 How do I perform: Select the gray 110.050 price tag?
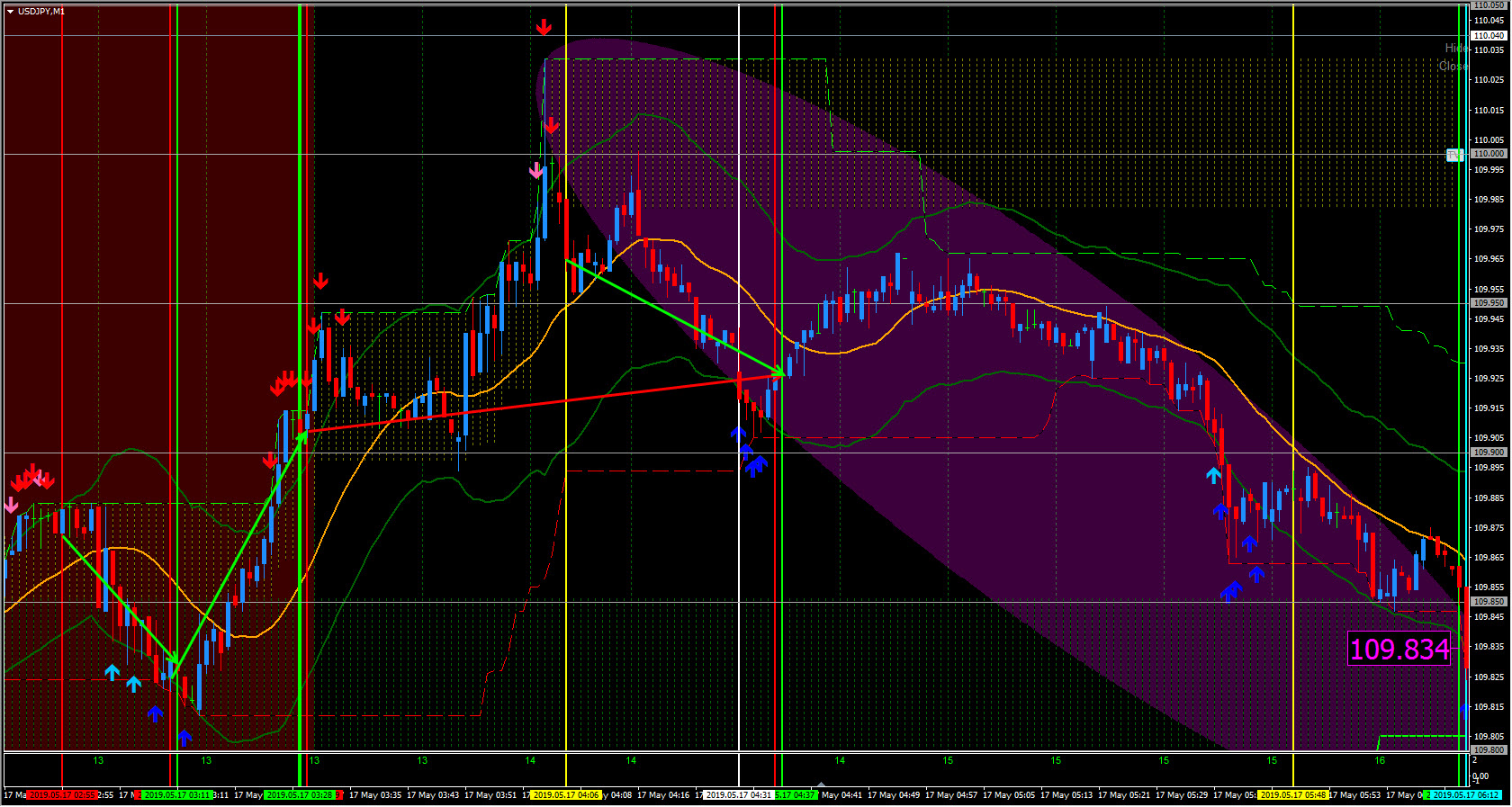point(1489,4)
